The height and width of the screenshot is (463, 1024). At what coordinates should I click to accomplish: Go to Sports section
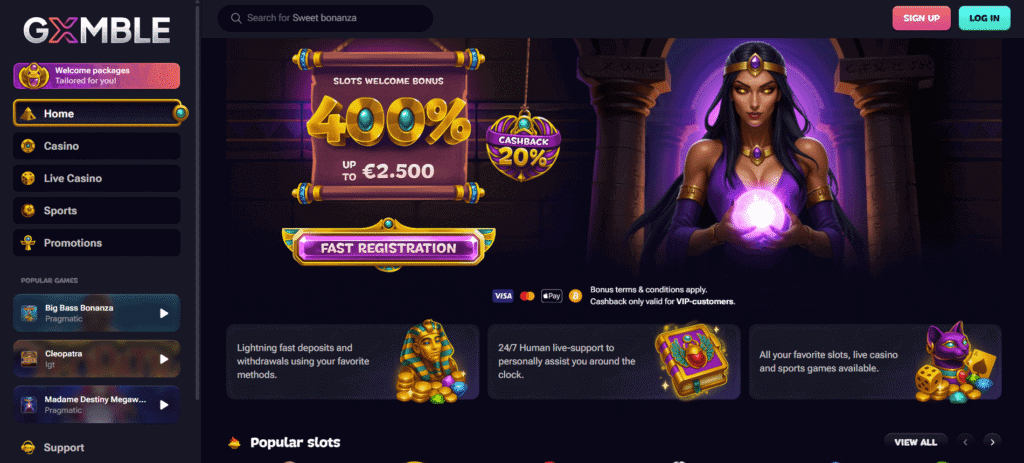(97, 210)
